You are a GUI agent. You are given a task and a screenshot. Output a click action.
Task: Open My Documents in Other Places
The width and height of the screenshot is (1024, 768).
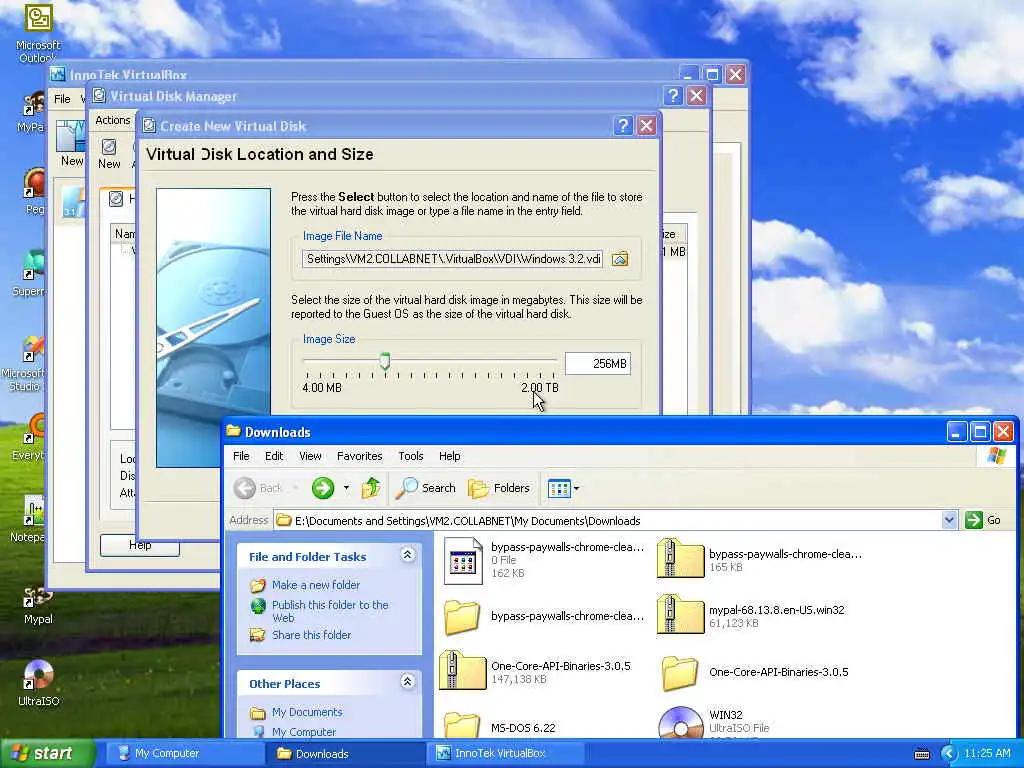point(307,712)
